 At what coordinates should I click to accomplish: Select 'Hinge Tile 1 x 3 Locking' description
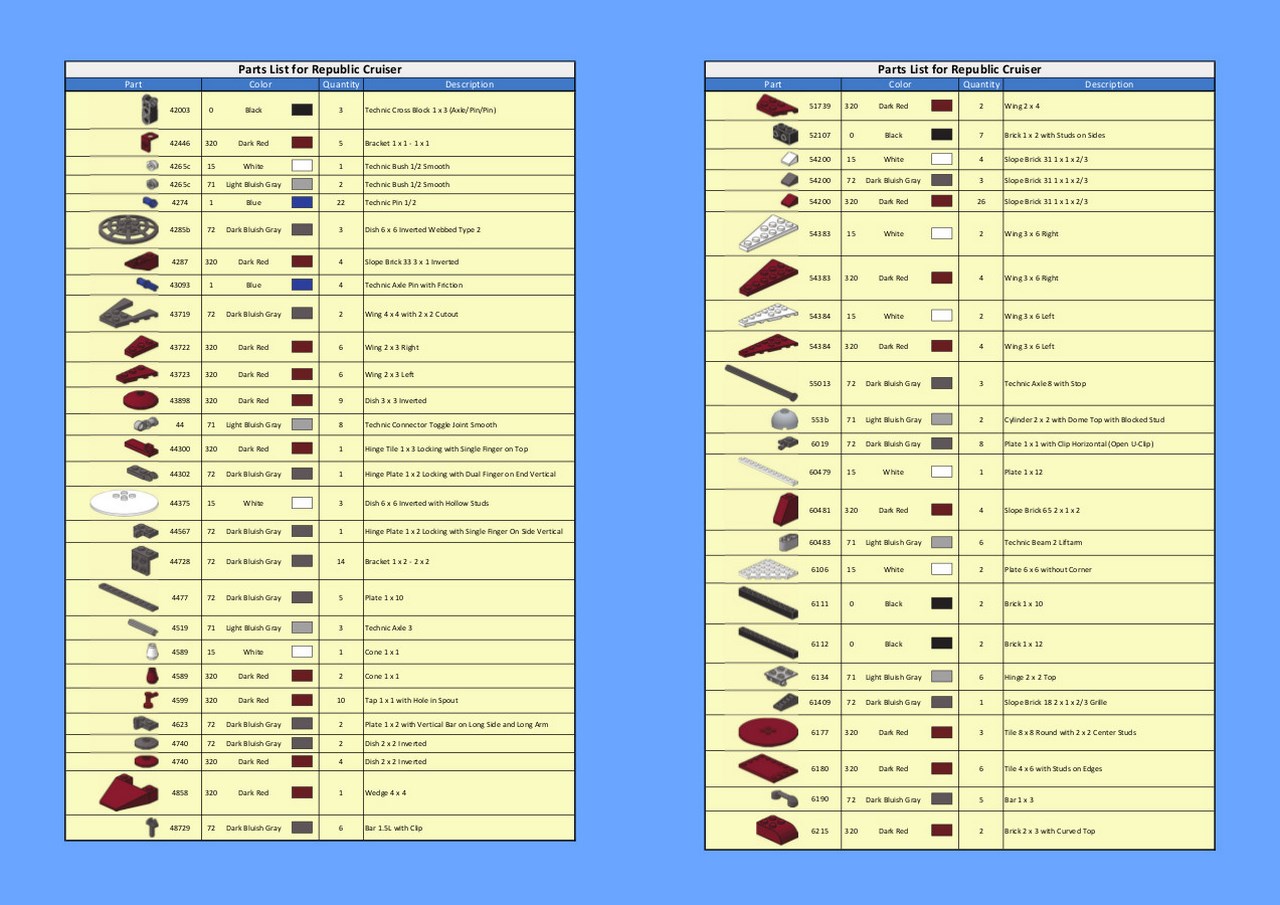[446, 449]
